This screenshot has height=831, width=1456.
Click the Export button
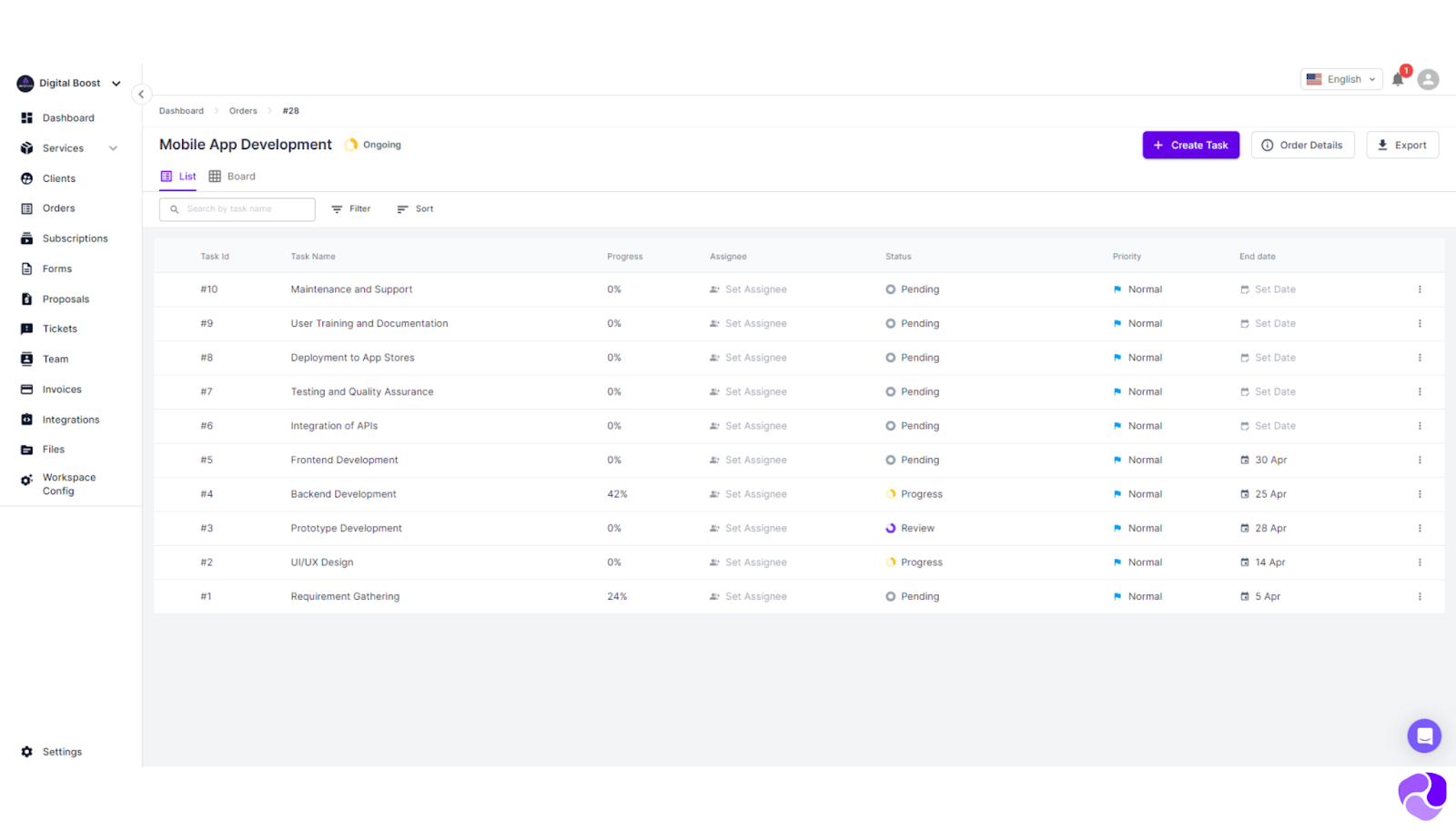(x=1401, y=145)
